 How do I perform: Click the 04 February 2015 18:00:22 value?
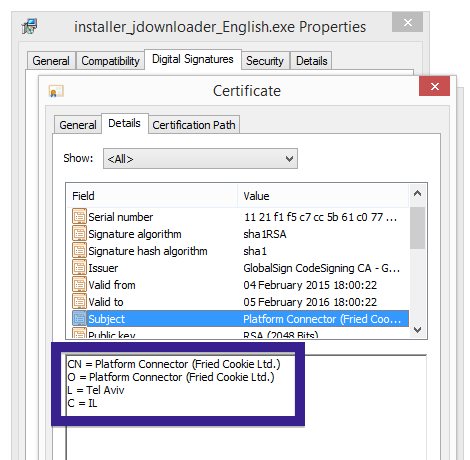[x=310, y=285]
